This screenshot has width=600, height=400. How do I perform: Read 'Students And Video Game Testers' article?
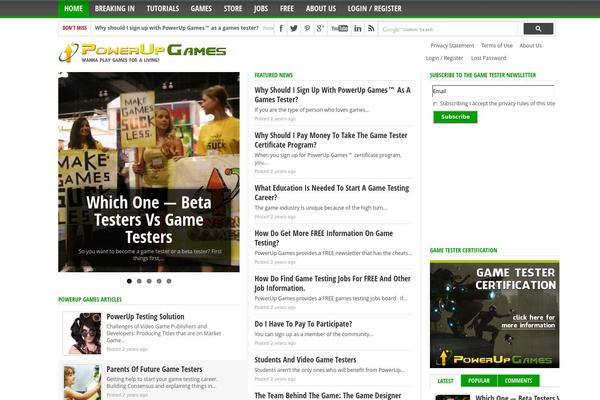[305, 360]
